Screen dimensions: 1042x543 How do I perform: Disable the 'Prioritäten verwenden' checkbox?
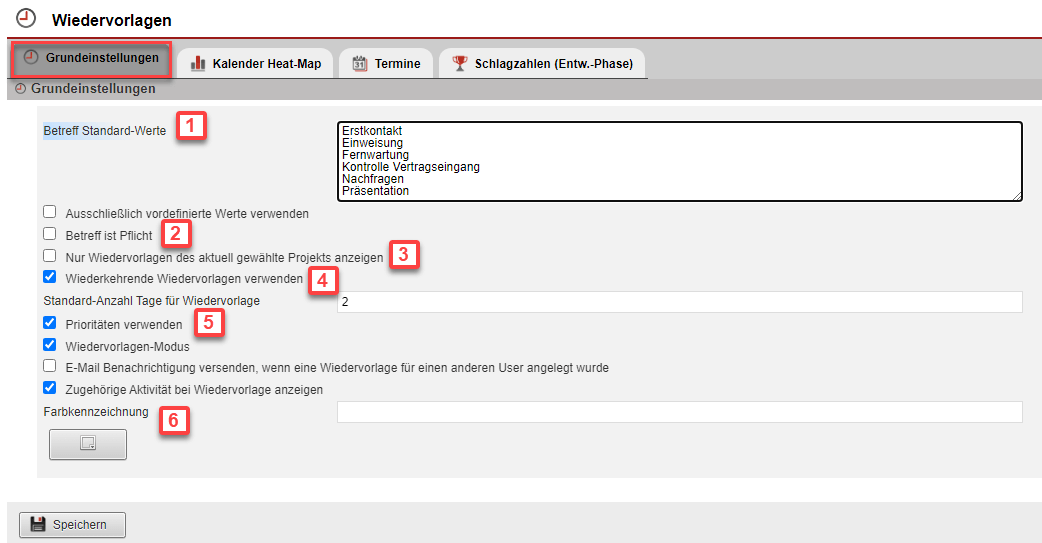(50, 324)
